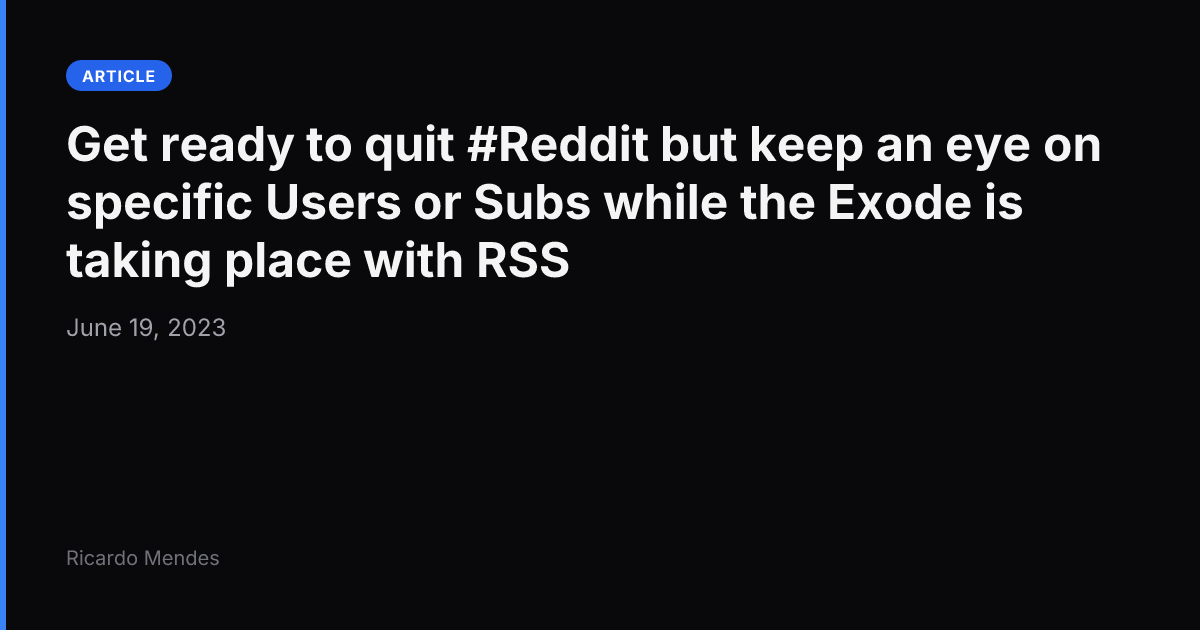This screenshot has width=1200, height=630.
Task: Click the blue ARTICLE badge
Action: [x=119, y=76]
